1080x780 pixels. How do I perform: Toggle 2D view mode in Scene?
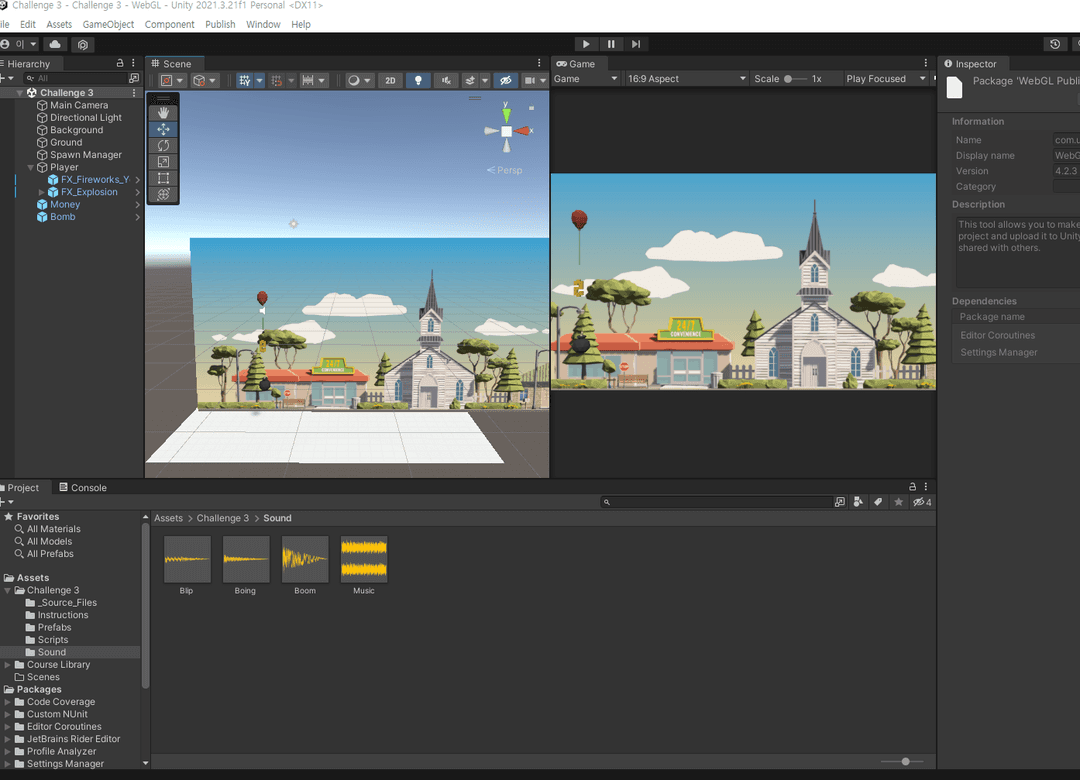[390, 80]
